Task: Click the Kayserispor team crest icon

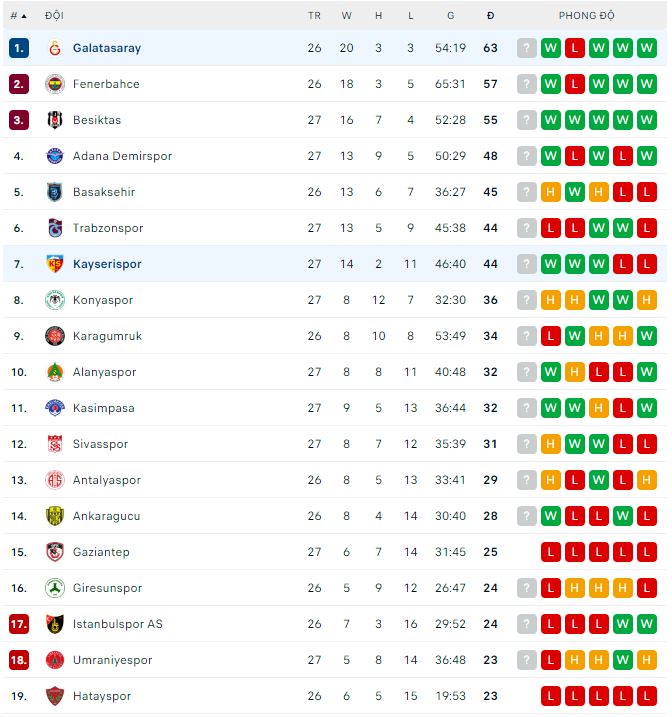Action: [x=54, y=264]
